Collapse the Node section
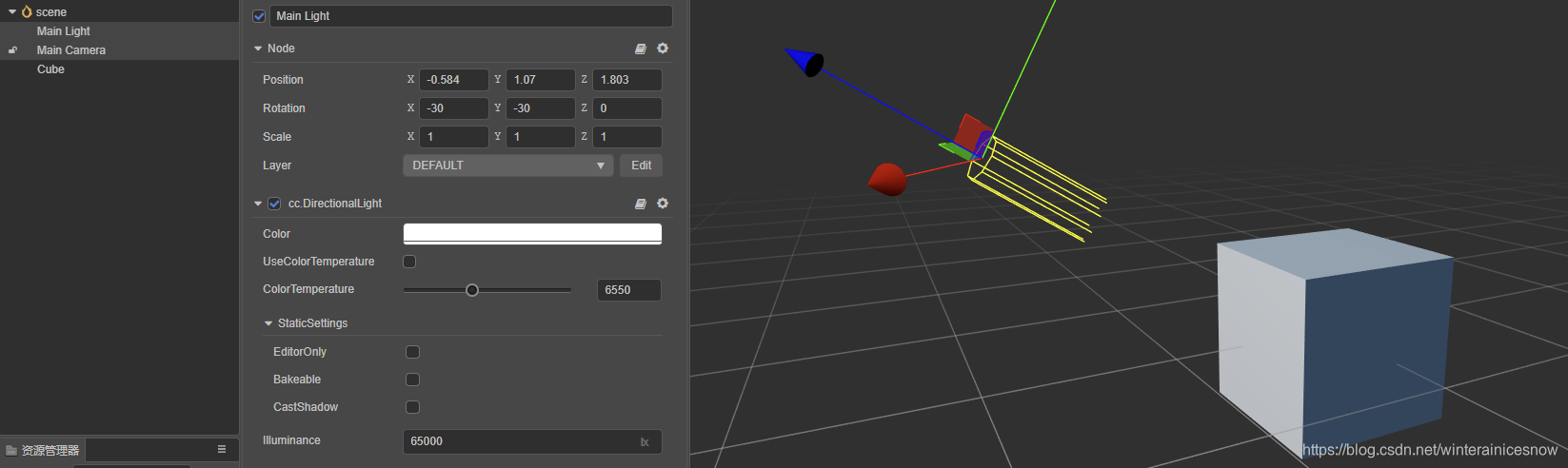The height and width of the screenshot is (468, 1568). point(258,49)
